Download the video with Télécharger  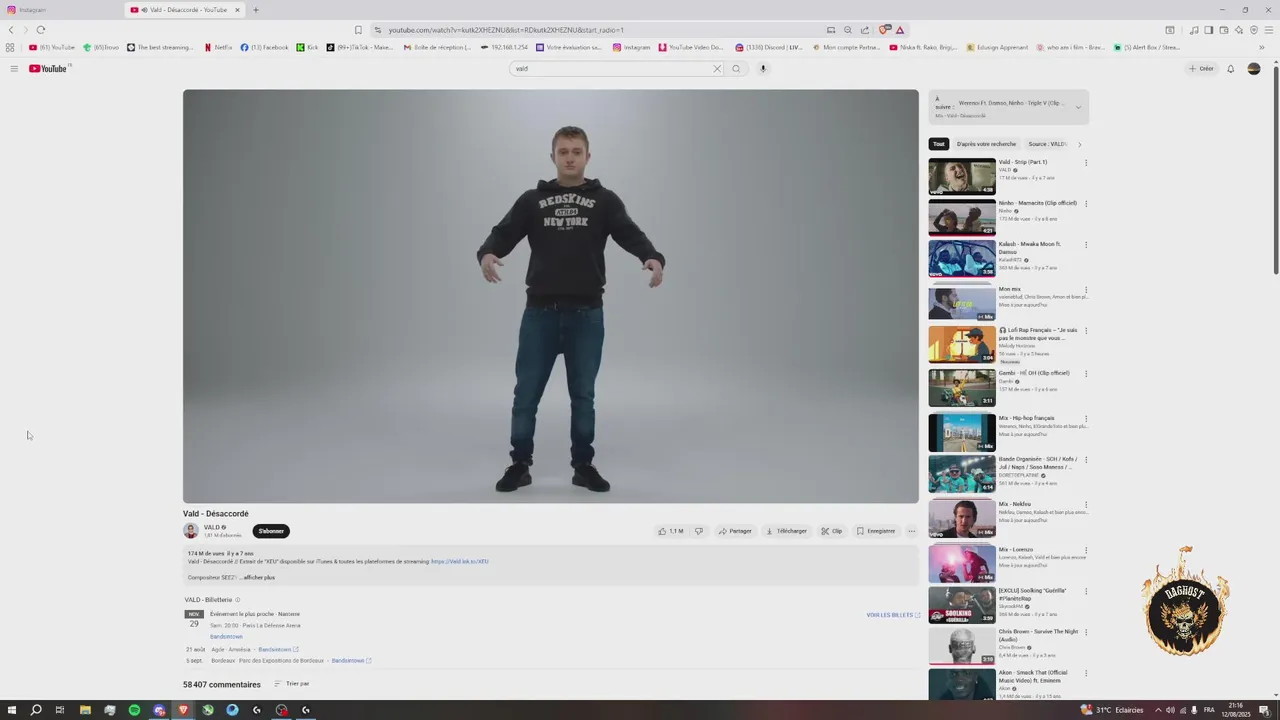click(787, 531)
